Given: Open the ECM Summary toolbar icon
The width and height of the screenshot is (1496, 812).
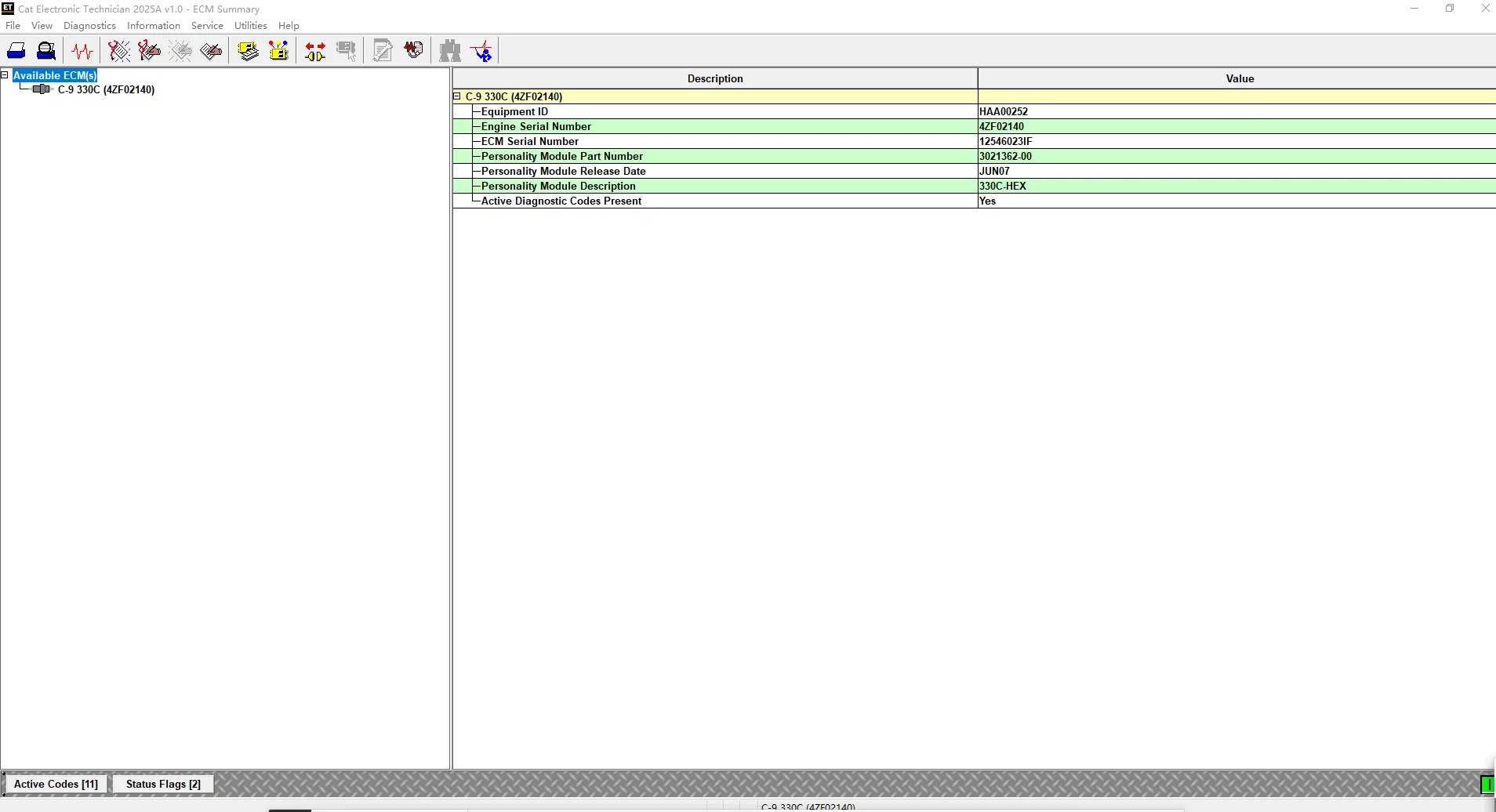Looking at the screenshot, I should point(249,51).
